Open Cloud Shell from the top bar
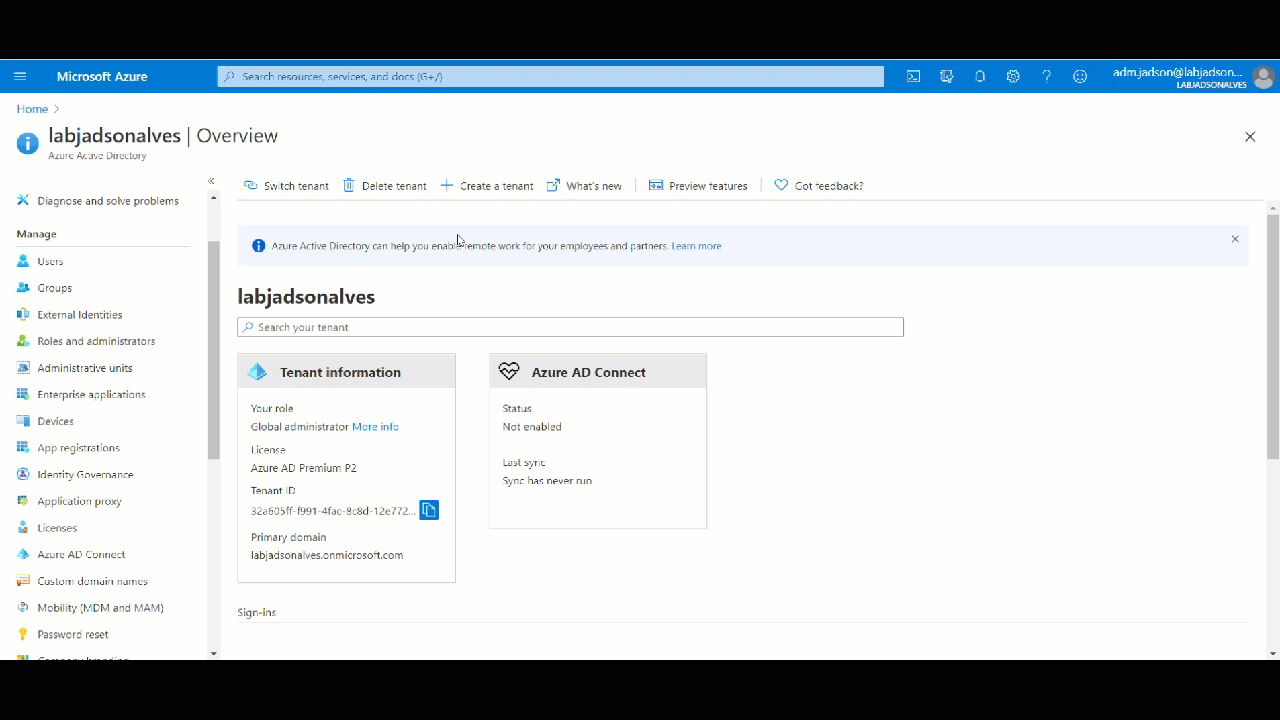This screenshot has width=1280, height=720. tap(913, 76)
